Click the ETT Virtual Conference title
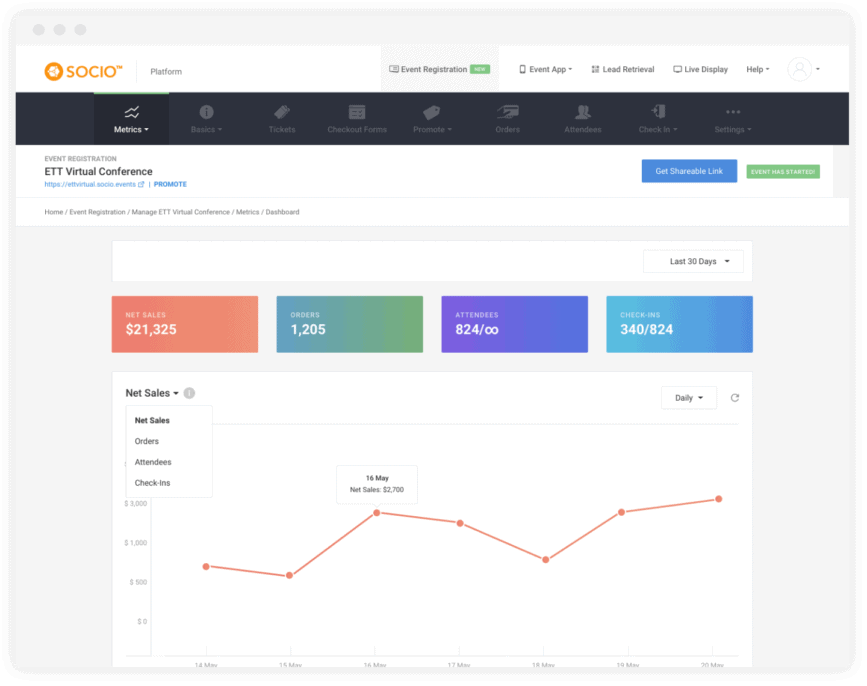 [x=98, y=172]
